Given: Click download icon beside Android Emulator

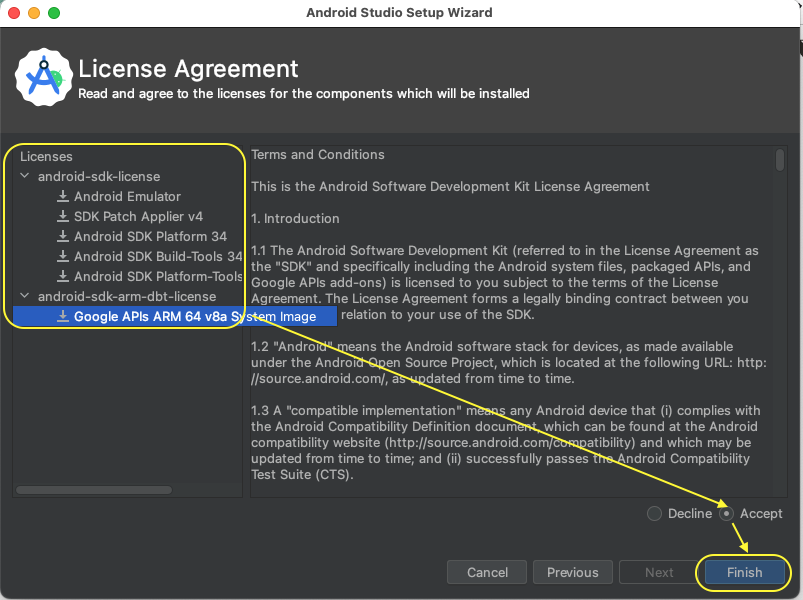Looking at the screenshot, I should (63, 196).
